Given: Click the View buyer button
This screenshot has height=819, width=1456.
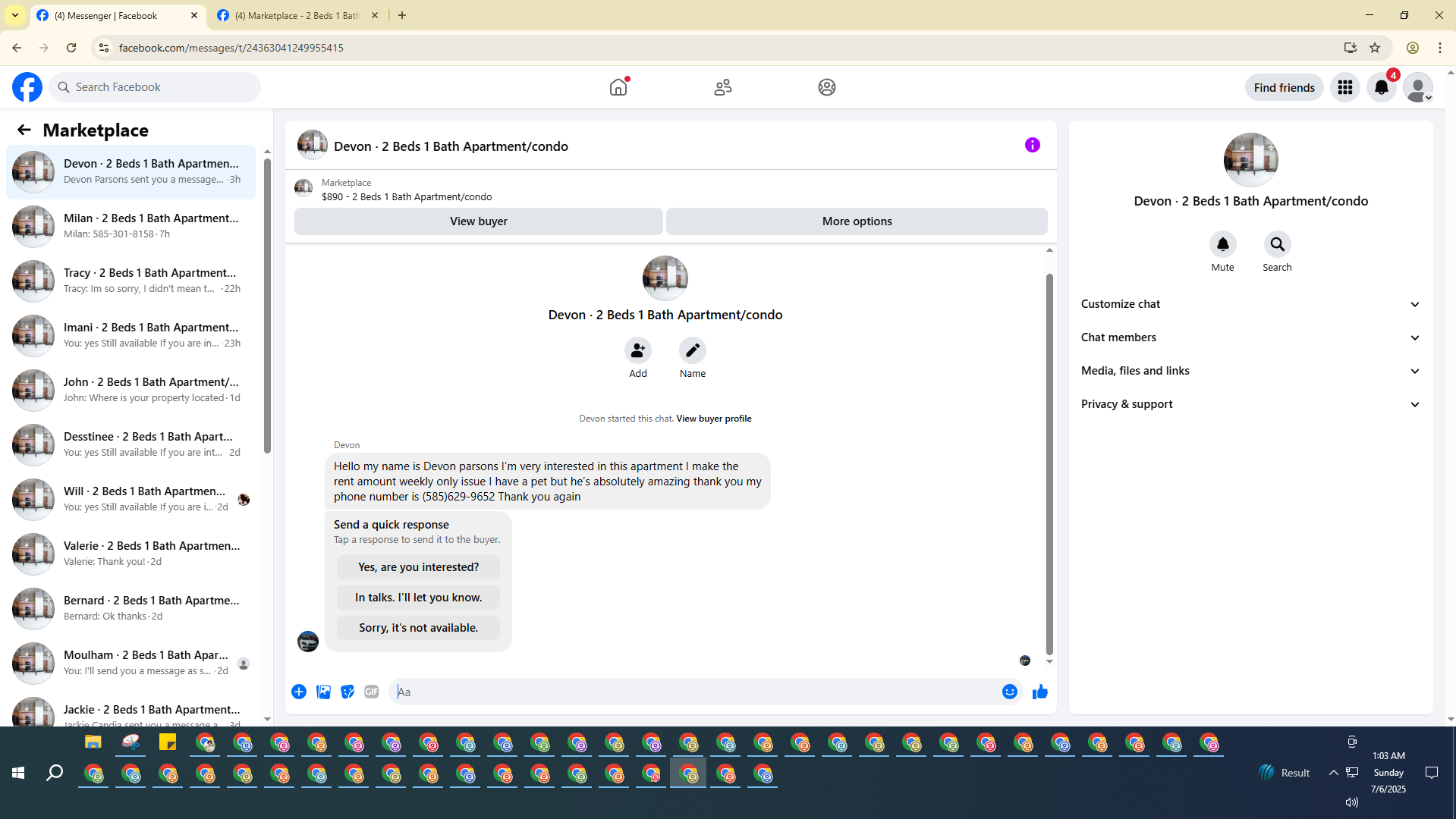Looking at the screenshot, I should (478, 221).
